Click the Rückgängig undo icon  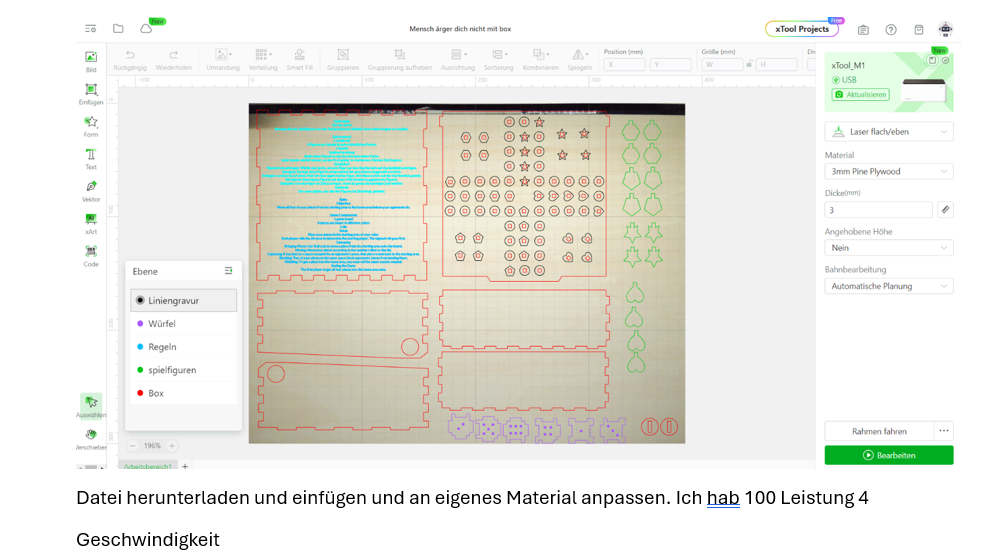pyautogui.click(x=130, y=56)
